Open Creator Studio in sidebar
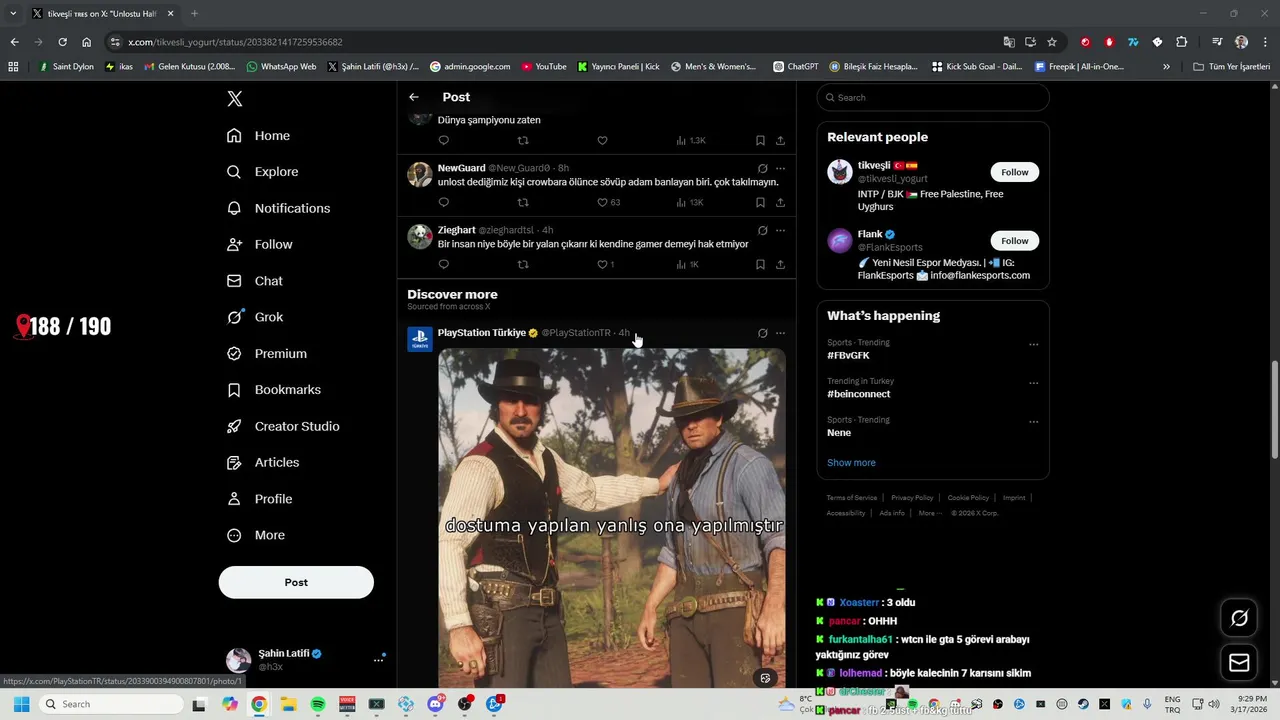The width and height of the screenshot is (1280, 720). 283,426
